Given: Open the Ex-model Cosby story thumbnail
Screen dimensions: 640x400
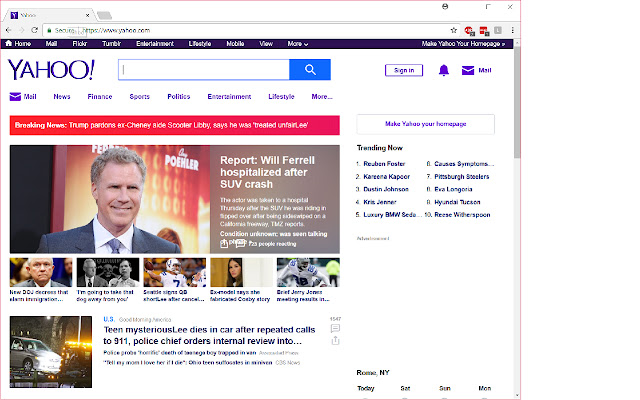Looking at the screenshot, I should [x=241, y=272].
